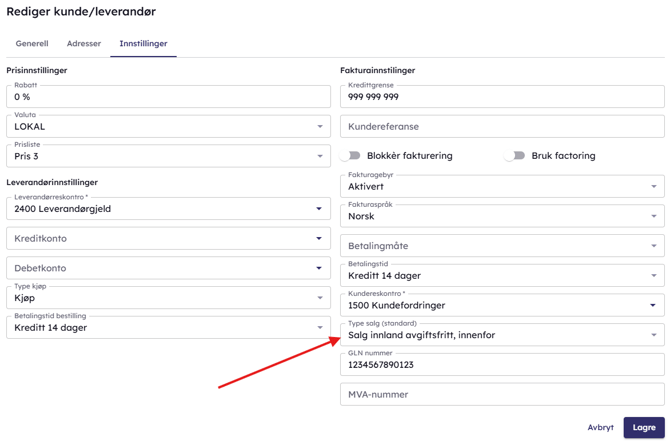Switch to the Generell tab
The width and height of the screenshot is (670, 445).
(32, 44)
